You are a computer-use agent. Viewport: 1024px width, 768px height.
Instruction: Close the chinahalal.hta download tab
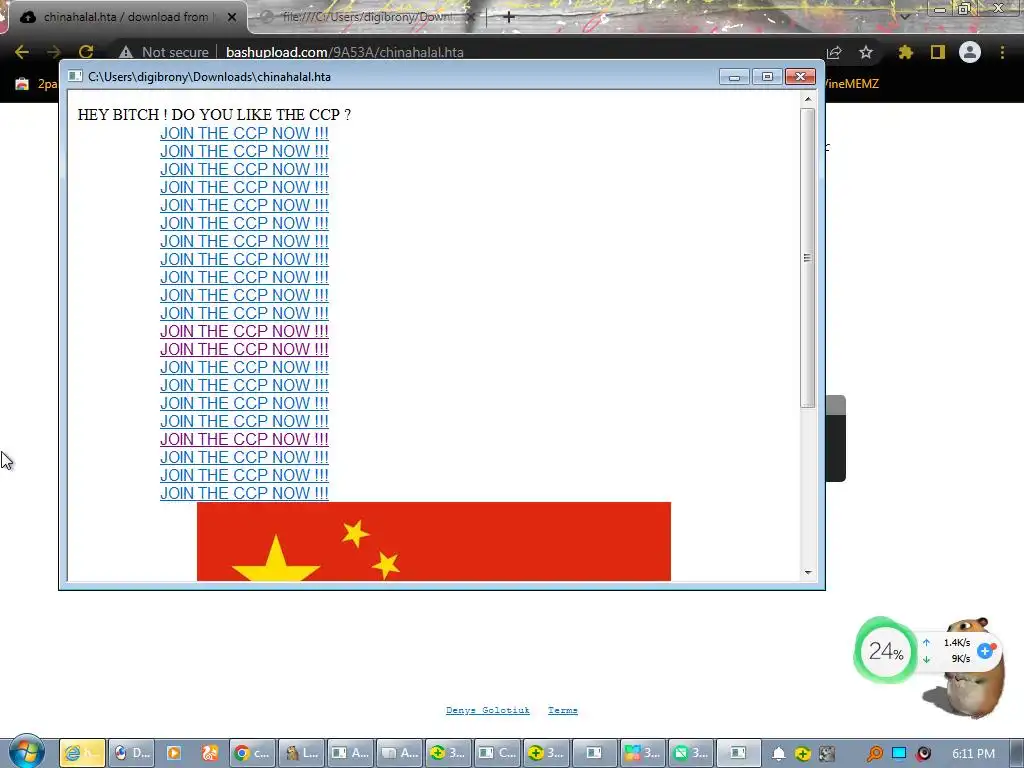pyautogui.click(x=232, y=18)
